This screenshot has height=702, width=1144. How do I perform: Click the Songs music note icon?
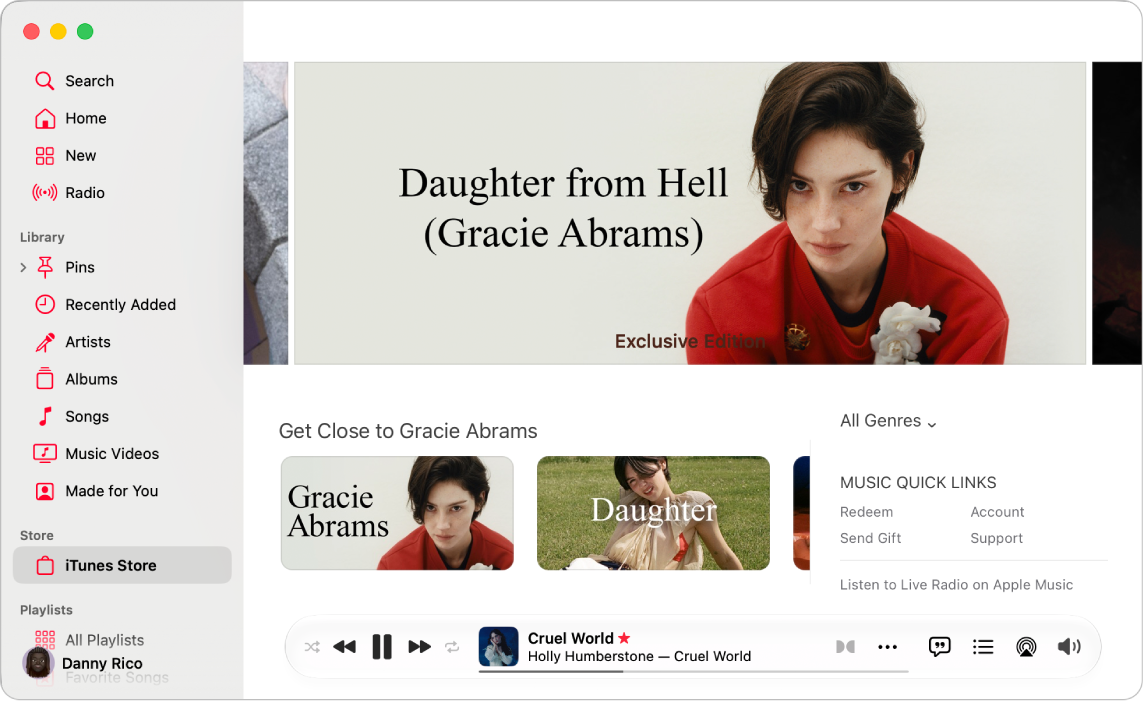(x=45, y=416)
